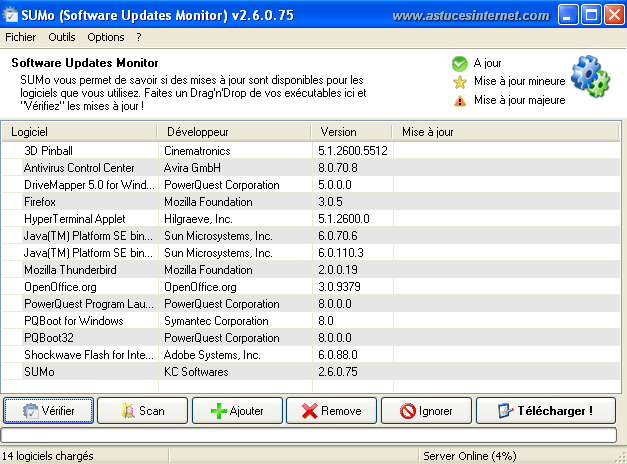This screenshot has height=464, width=627.
Task: Minimize the SUMo window
Action: click(568, 15)
